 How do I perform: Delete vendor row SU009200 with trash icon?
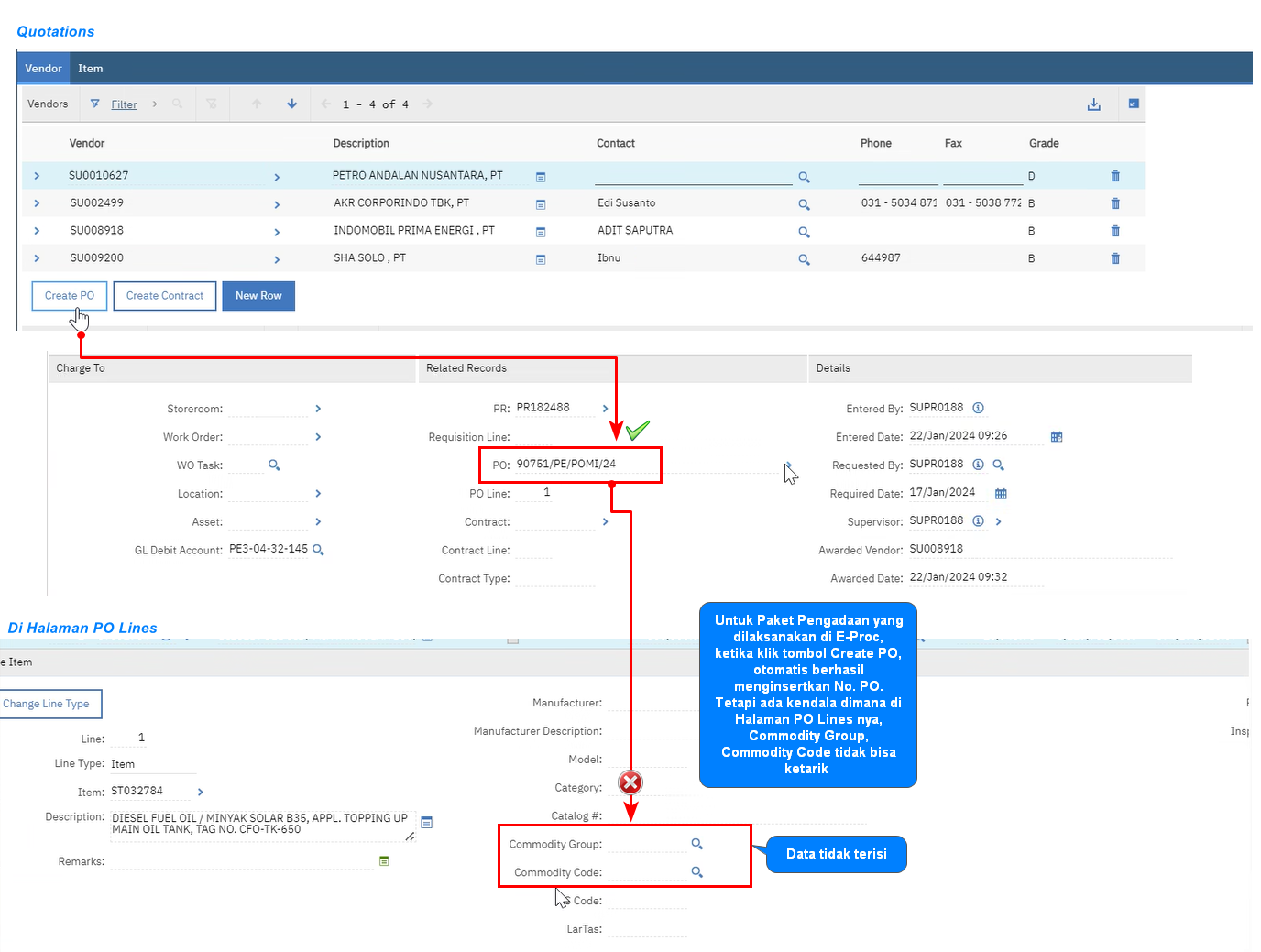pyautogui.click(x=1115, y=258)
